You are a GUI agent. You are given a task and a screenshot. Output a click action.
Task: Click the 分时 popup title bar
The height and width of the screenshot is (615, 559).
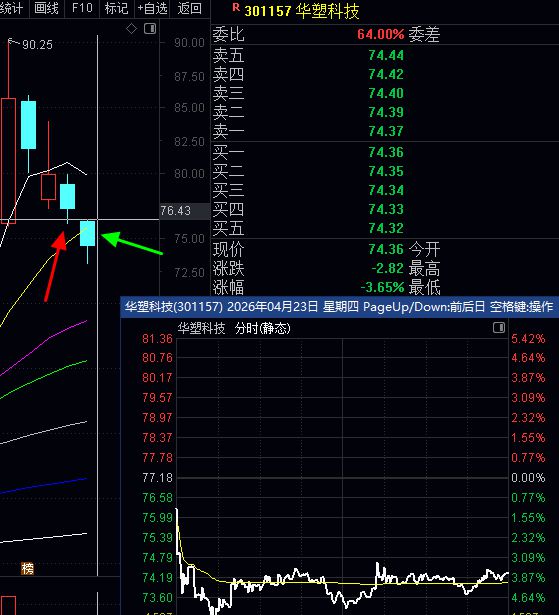[x=339, y=306]
